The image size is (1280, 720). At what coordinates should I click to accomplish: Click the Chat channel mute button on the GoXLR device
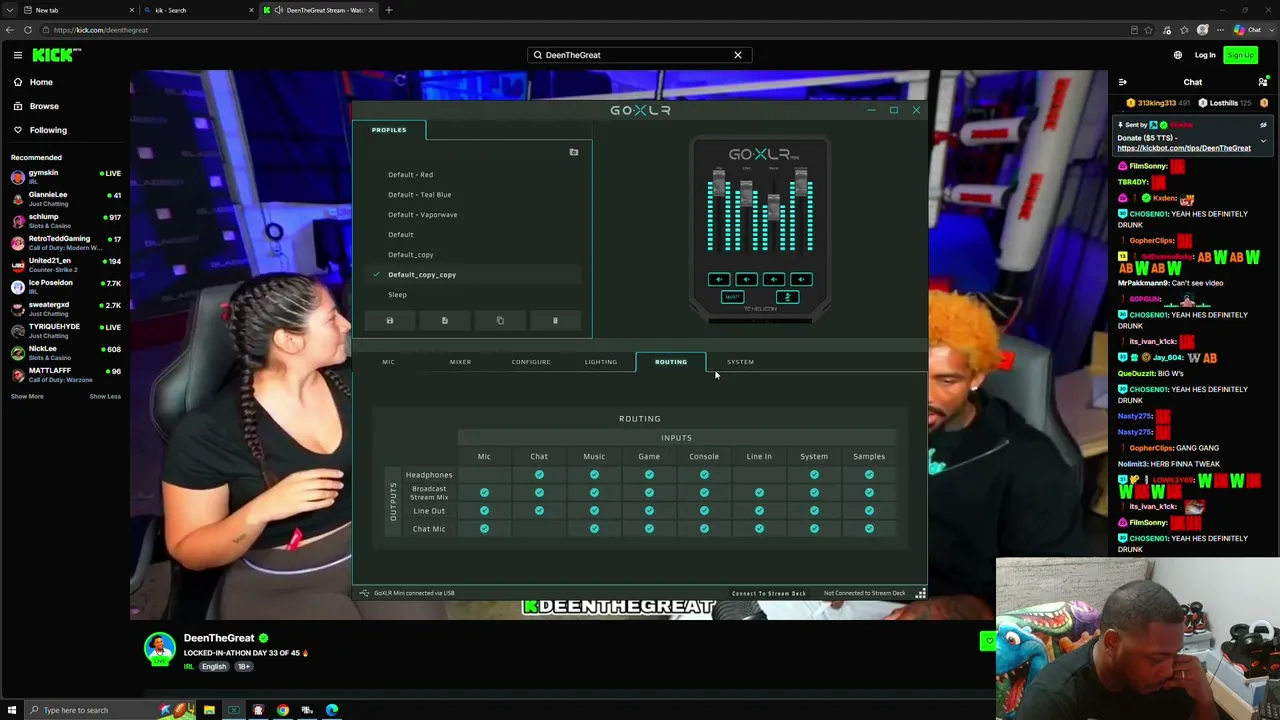click(746, 280)
